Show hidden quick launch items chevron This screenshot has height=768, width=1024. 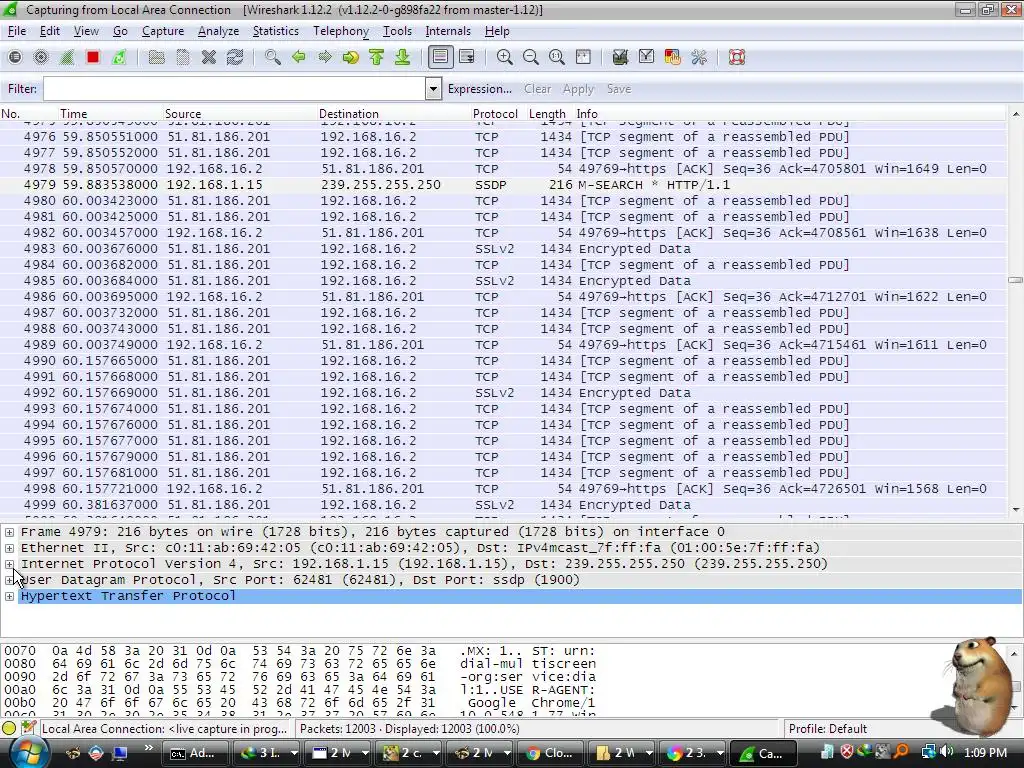click(148, 748)
